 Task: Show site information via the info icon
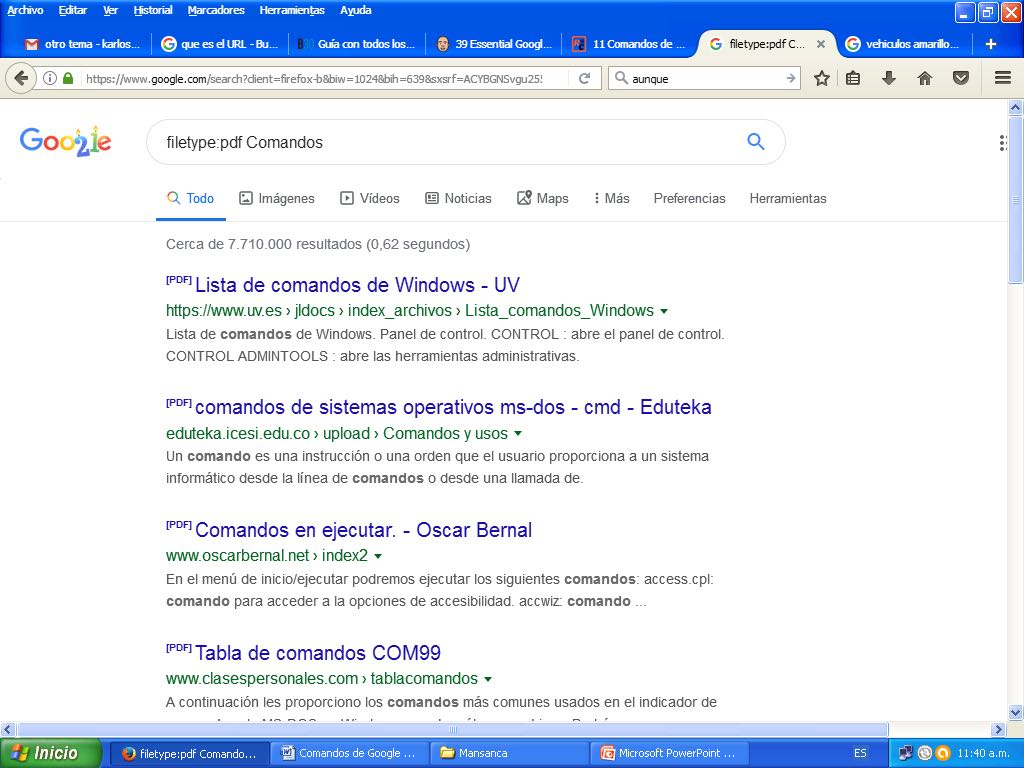pos(50,78)
